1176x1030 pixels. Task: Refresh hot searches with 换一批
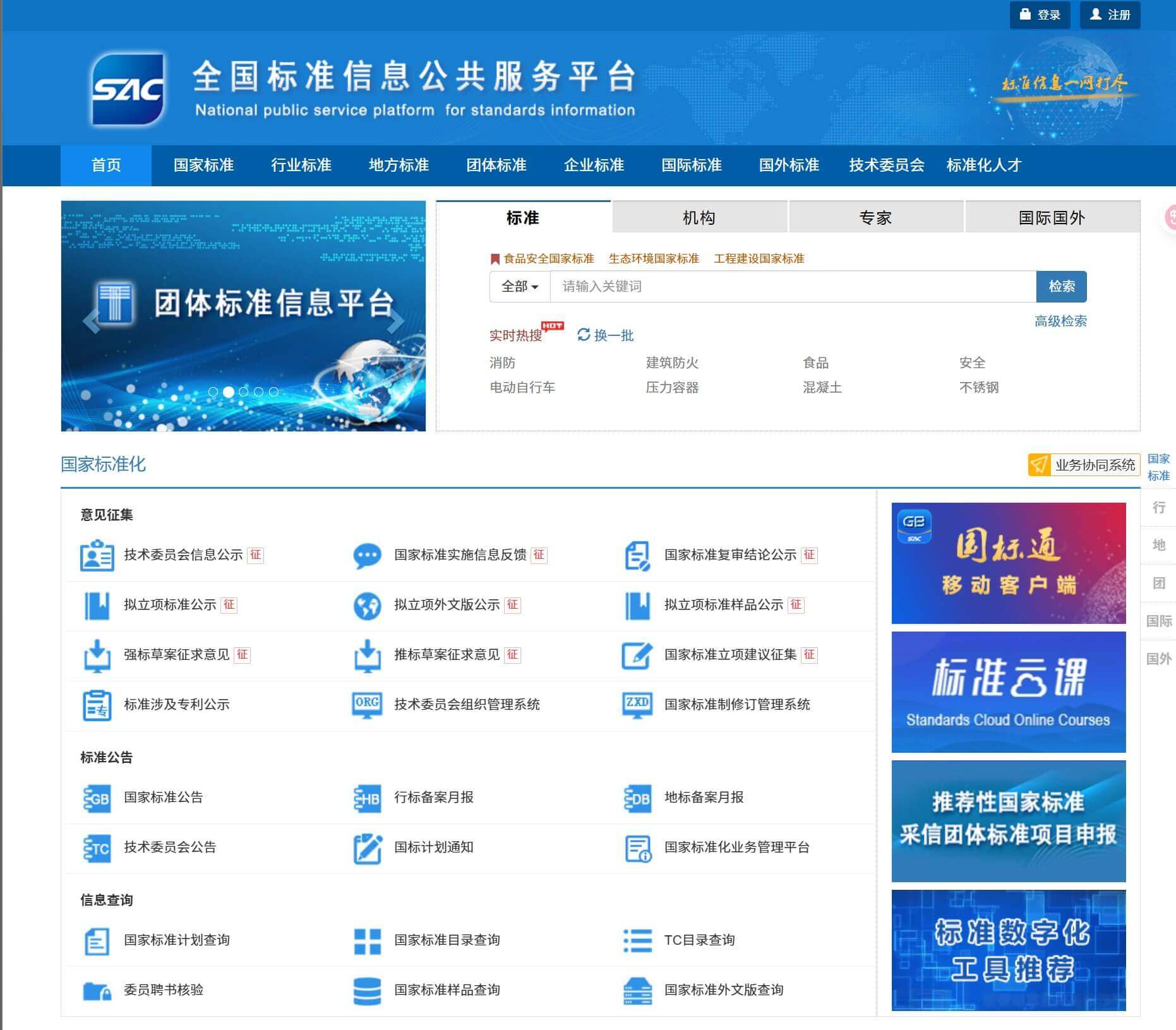[x=605, y=335]
